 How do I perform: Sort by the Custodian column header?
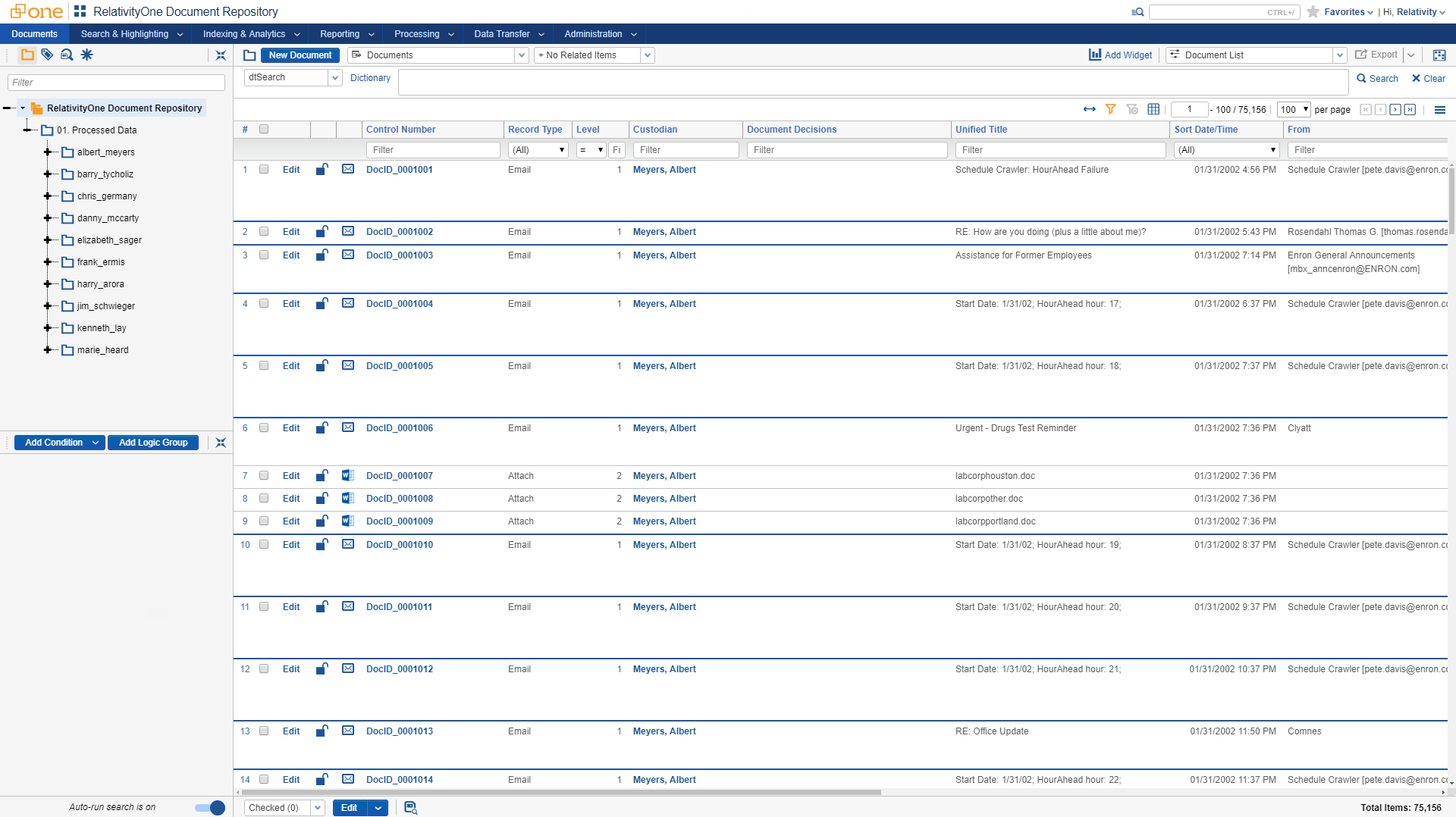click(655, 130)
